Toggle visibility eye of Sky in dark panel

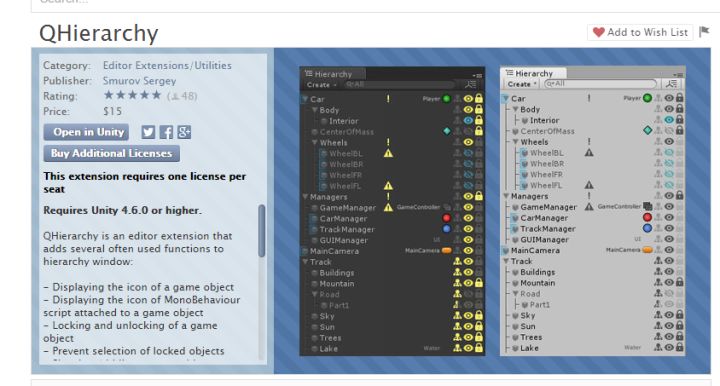point(468,316)
